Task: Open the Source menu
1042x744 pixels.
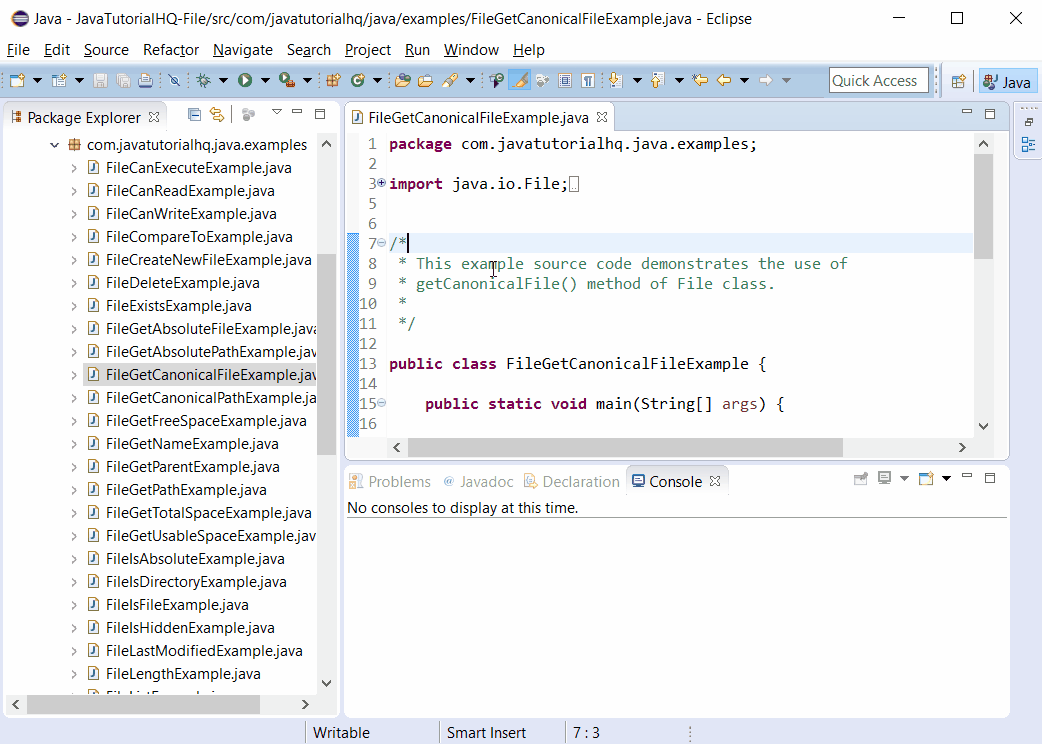Action: [x=104, y=49]
